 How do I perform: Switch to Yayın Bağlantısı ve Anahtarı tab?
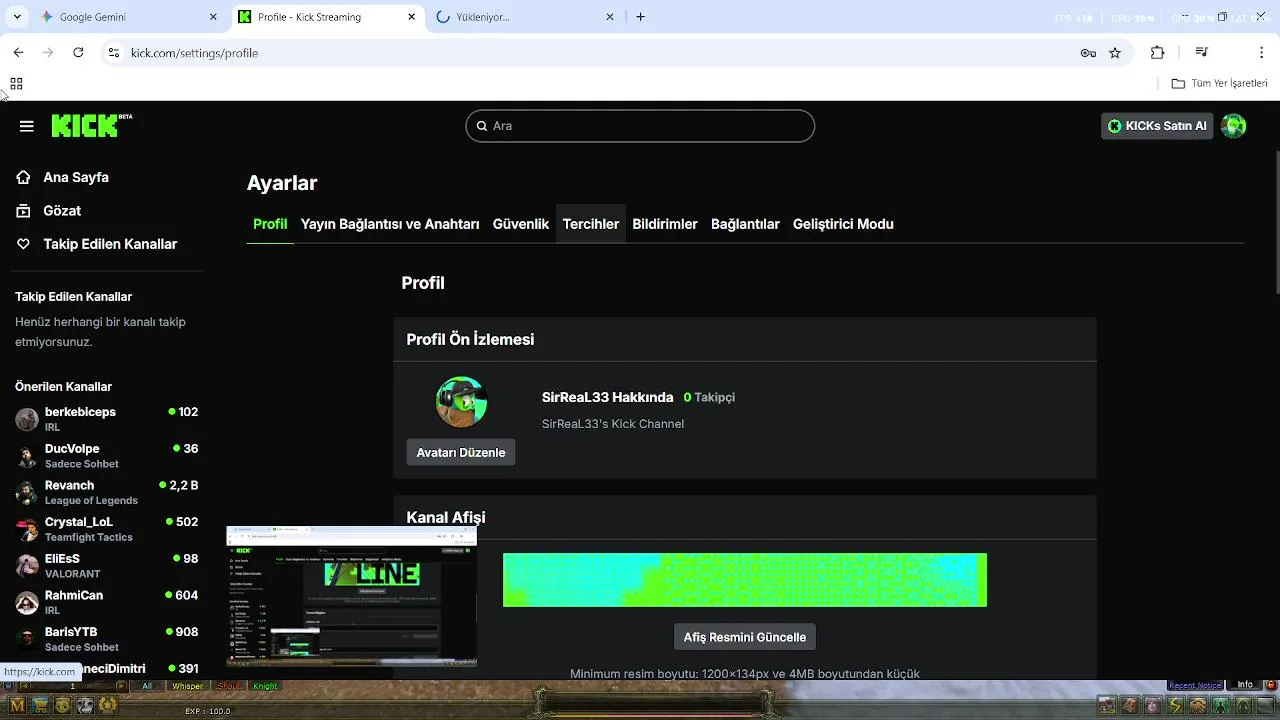click(390, 224)
